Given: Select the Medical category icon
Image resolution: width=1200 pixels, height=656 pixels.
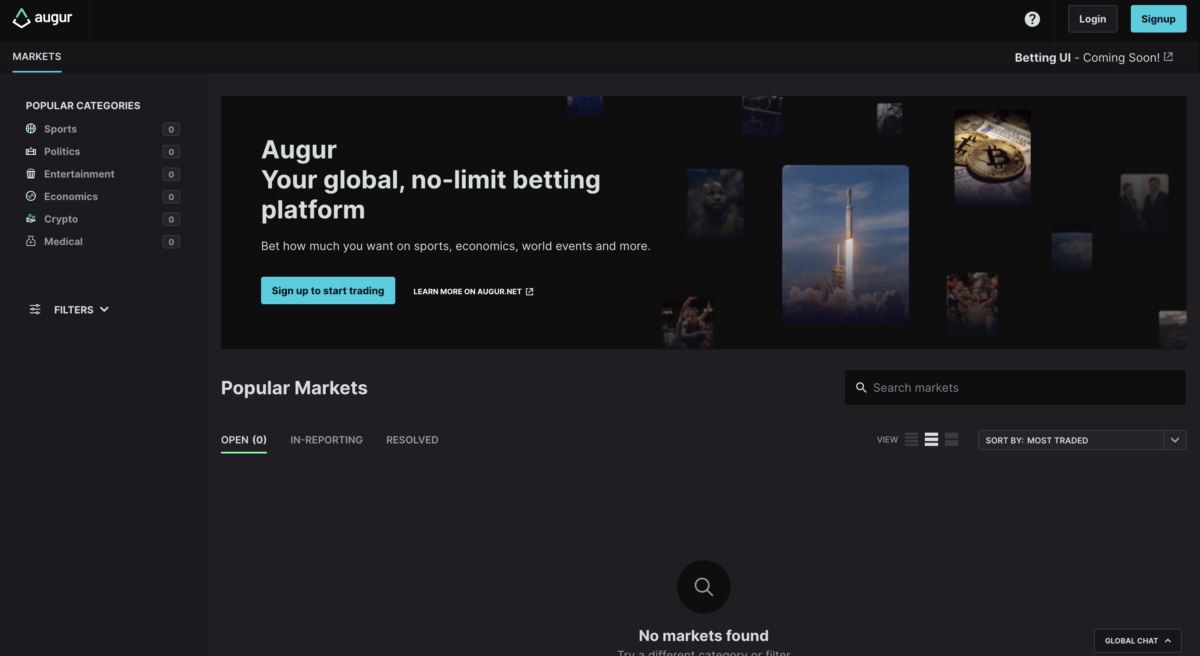Looking at the screenshot, I should (x=30, y=241).
